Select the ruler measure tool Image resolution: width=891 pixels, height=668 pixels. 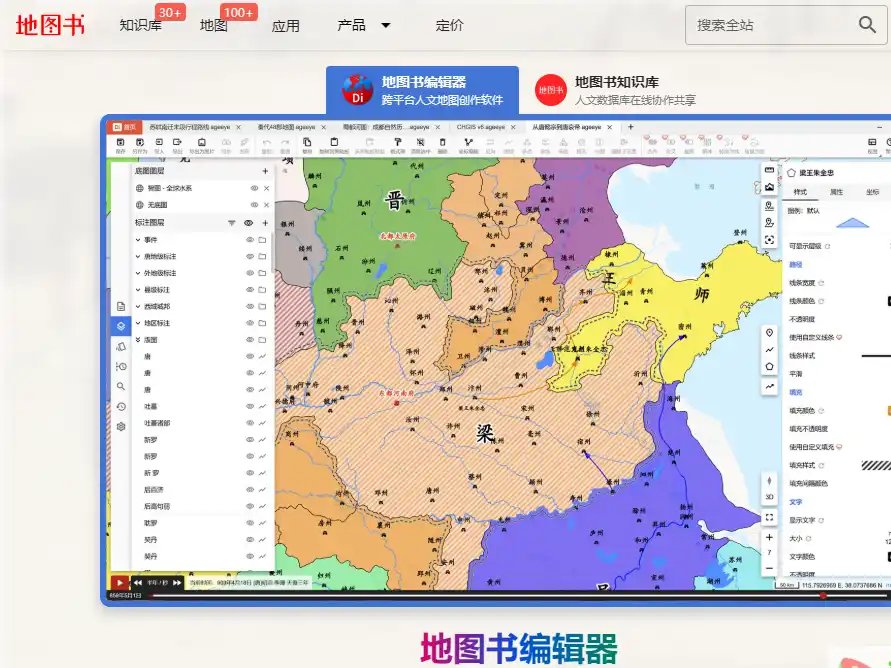tap(769, 170)
